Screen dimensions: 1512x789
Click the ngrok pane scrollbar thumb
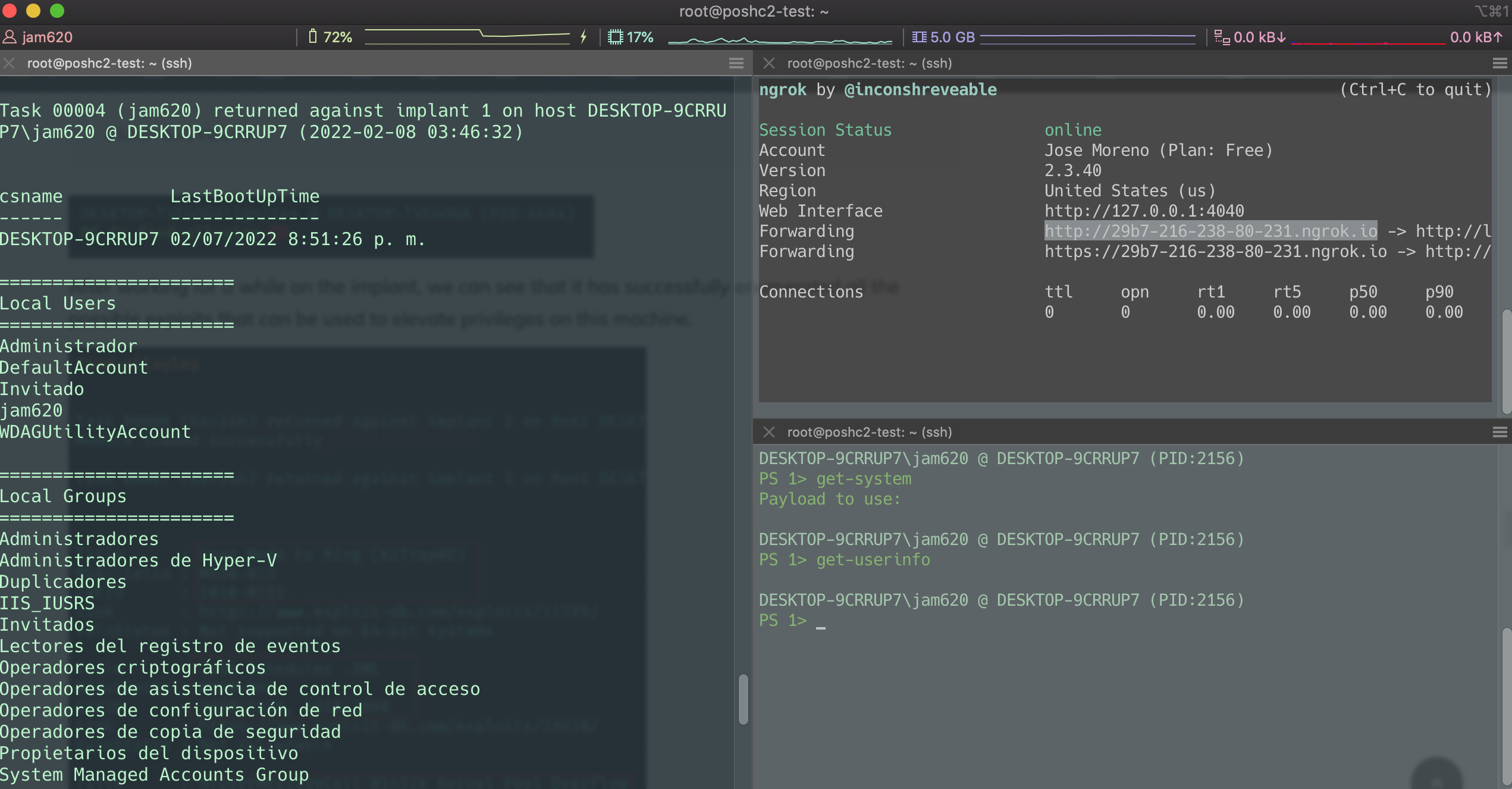1506,362
